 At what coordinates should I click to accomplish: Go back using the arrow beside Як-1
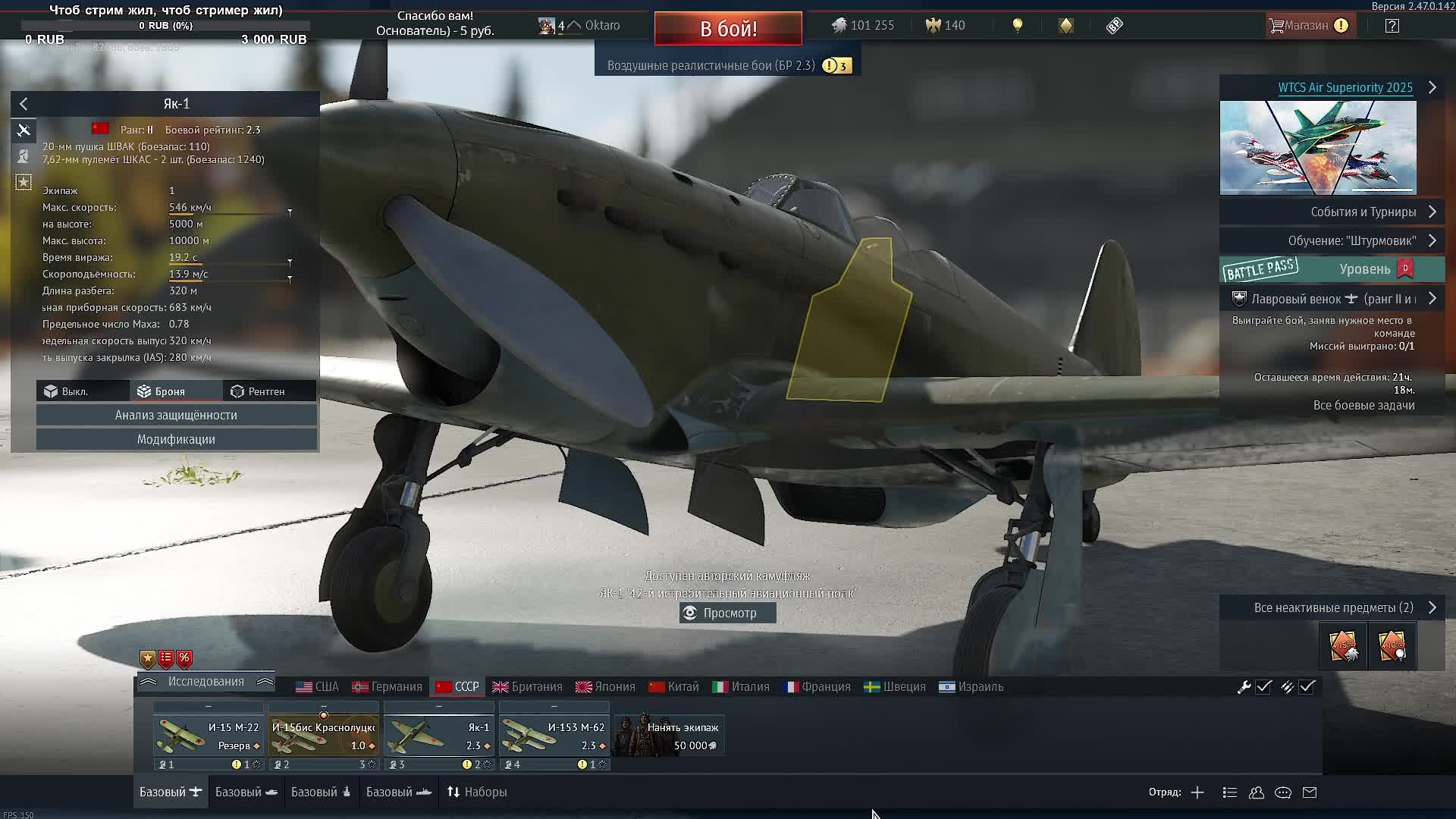pyautogui.click(x=24, y=104)
